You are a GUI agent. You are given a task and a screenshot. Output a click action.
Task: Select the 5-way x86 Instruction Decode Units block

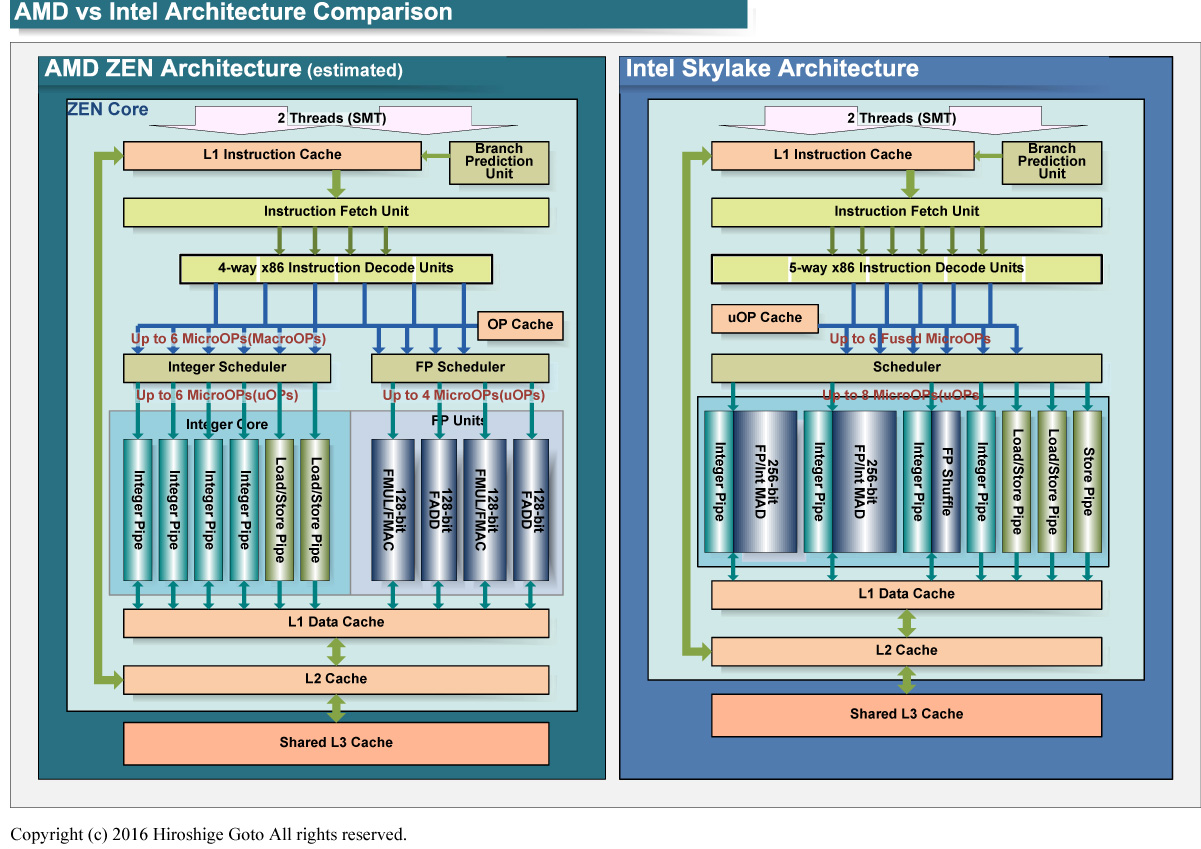click(x=906, y=268)
